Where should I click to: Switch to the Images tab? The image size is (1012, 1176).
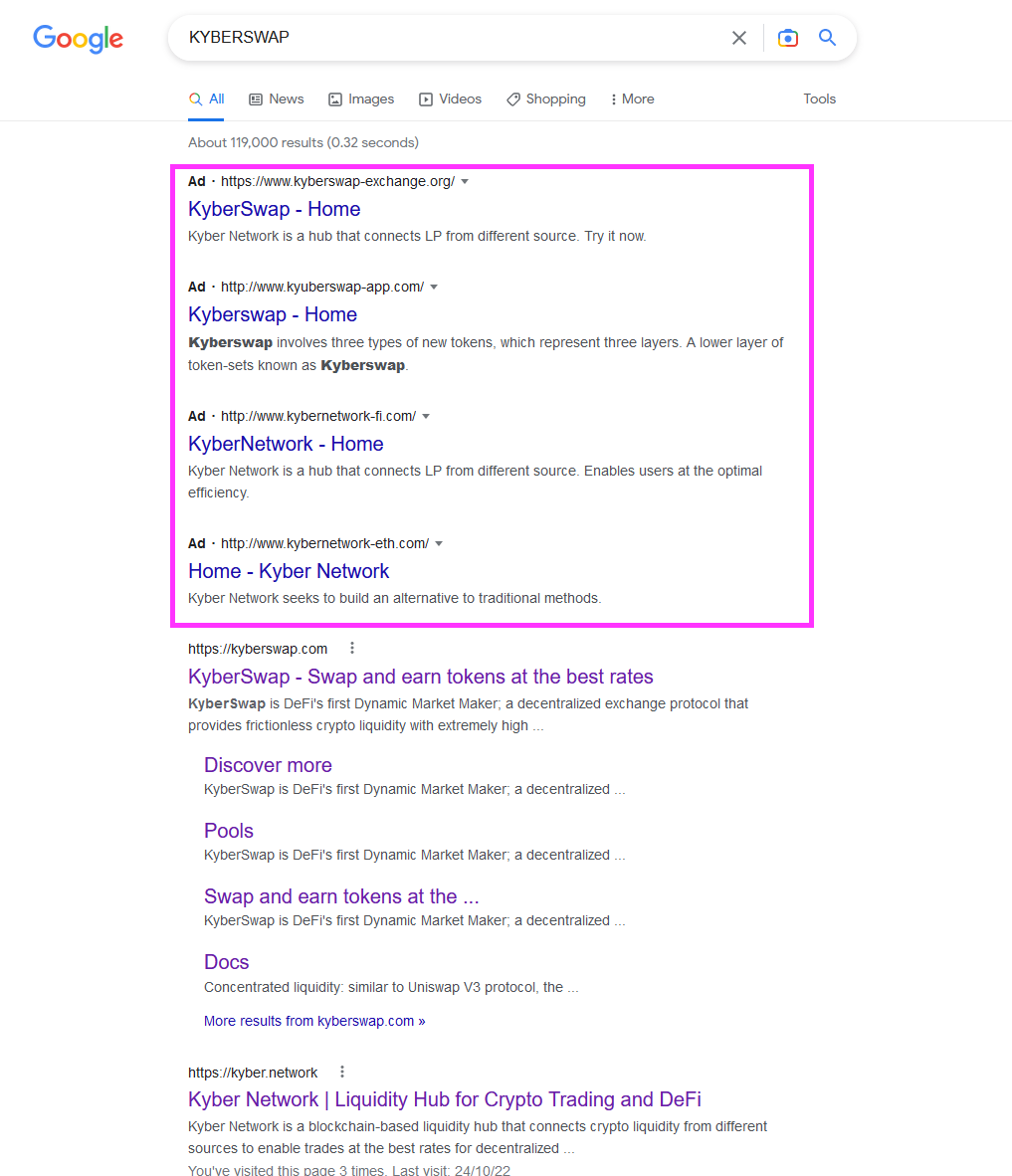pos(361,99)
